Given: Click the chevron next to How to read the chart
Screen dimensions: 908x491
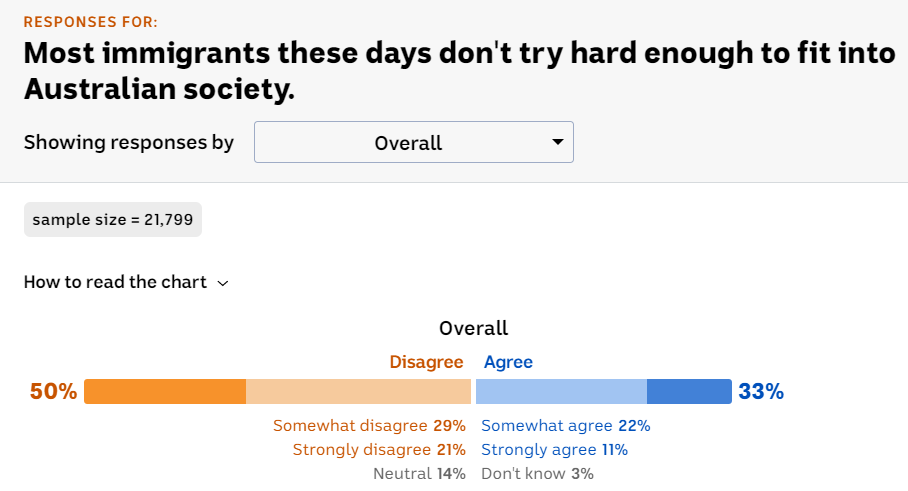Looking at the screenshot, I should pyautogui.click(x=223, y=283).
